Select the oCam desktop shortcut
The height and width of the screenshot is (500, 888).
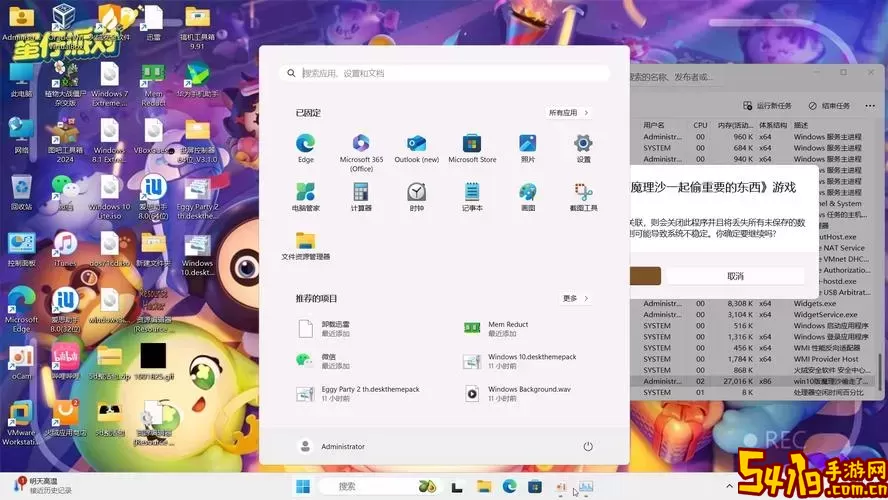click(21, 362)
